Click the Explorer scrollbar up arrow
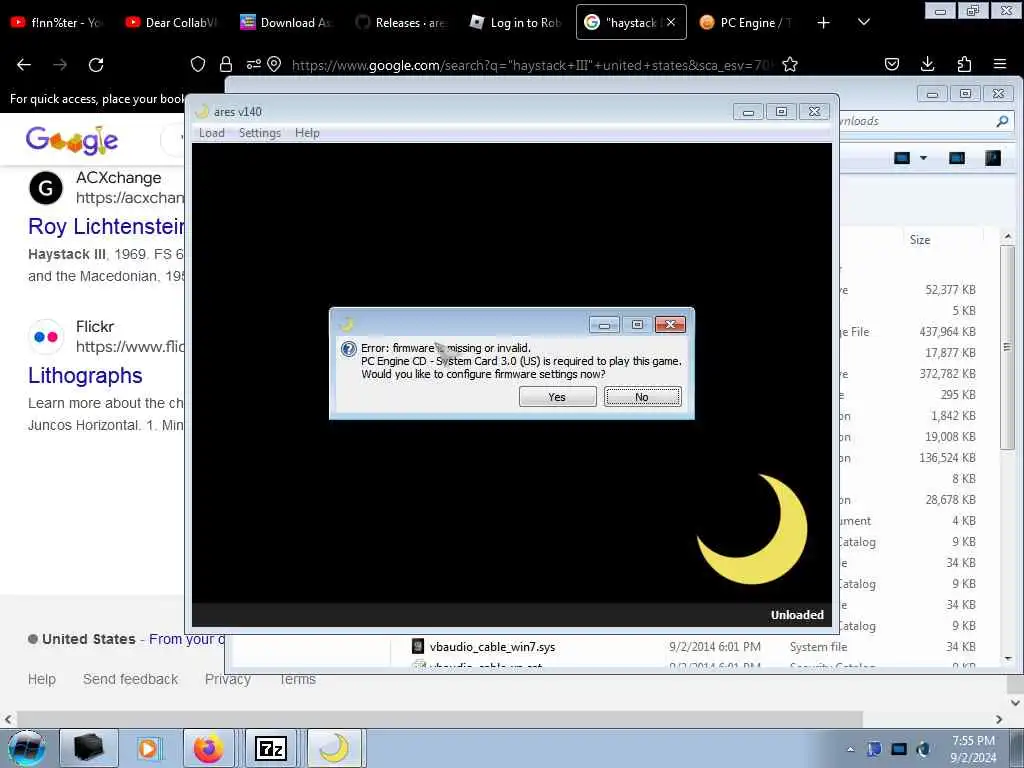Viewport: 1024px width, 768px height. click(x=1008, y=236)
